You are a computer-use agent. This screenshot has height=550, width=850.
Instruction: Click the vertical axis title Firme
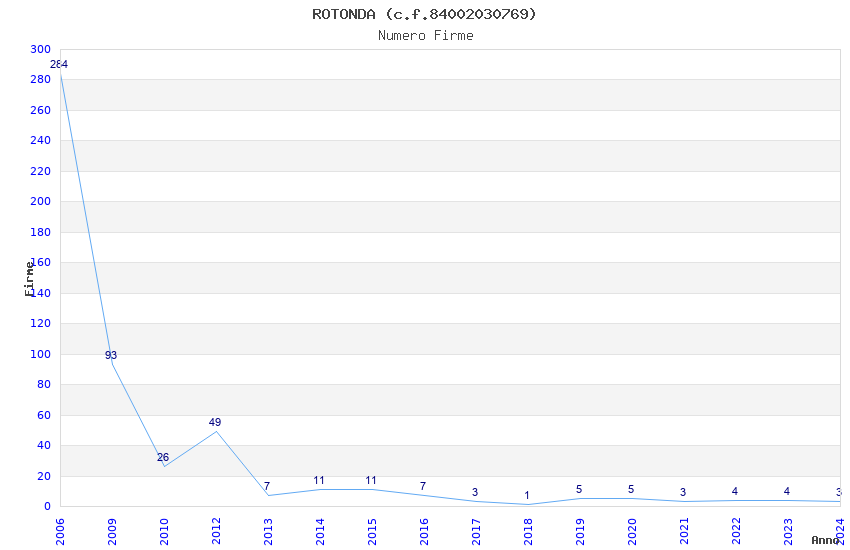pyautogui.click(x=30, y=279)
